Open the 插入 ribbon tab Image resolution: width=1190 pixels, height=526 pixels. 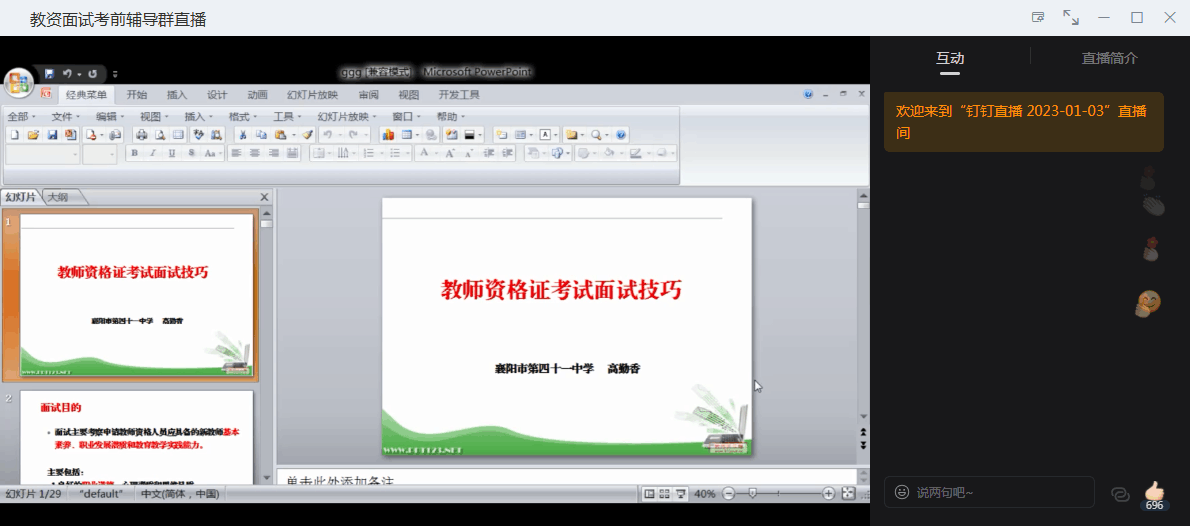(177, 95)
